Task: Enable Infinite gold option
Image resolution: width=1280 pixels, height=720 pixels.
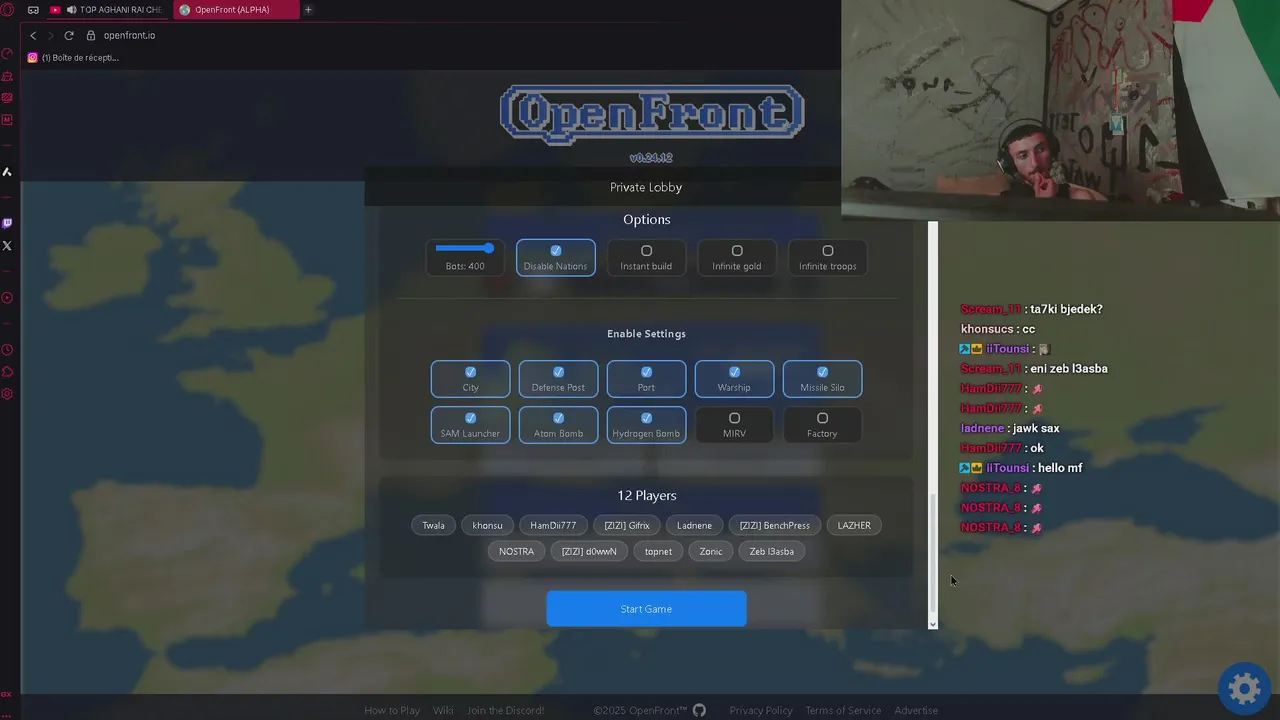Action: (x=737, y=257)
